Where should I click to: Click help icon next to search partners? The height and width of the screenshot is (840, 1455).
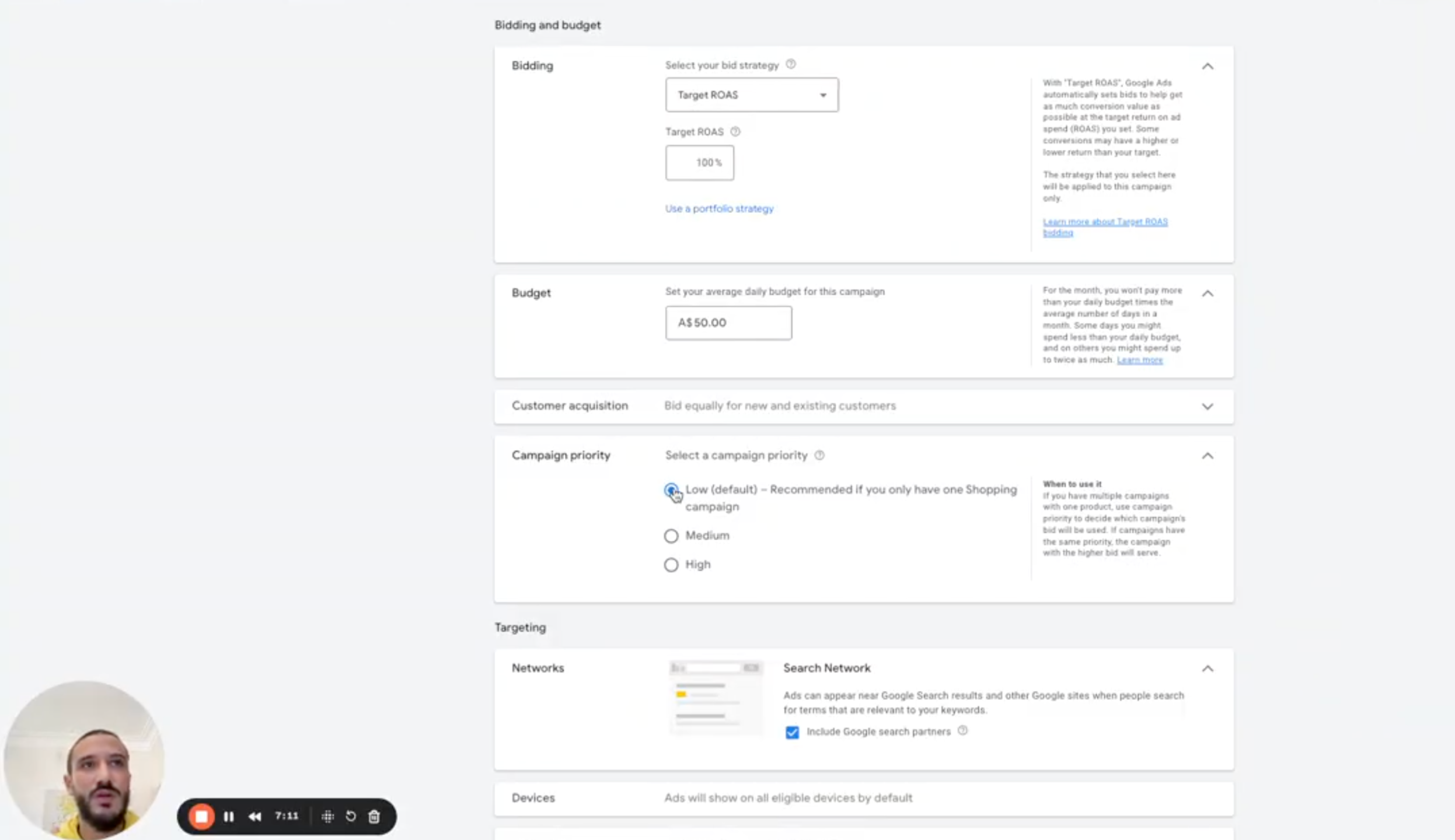tap(962, 730)
